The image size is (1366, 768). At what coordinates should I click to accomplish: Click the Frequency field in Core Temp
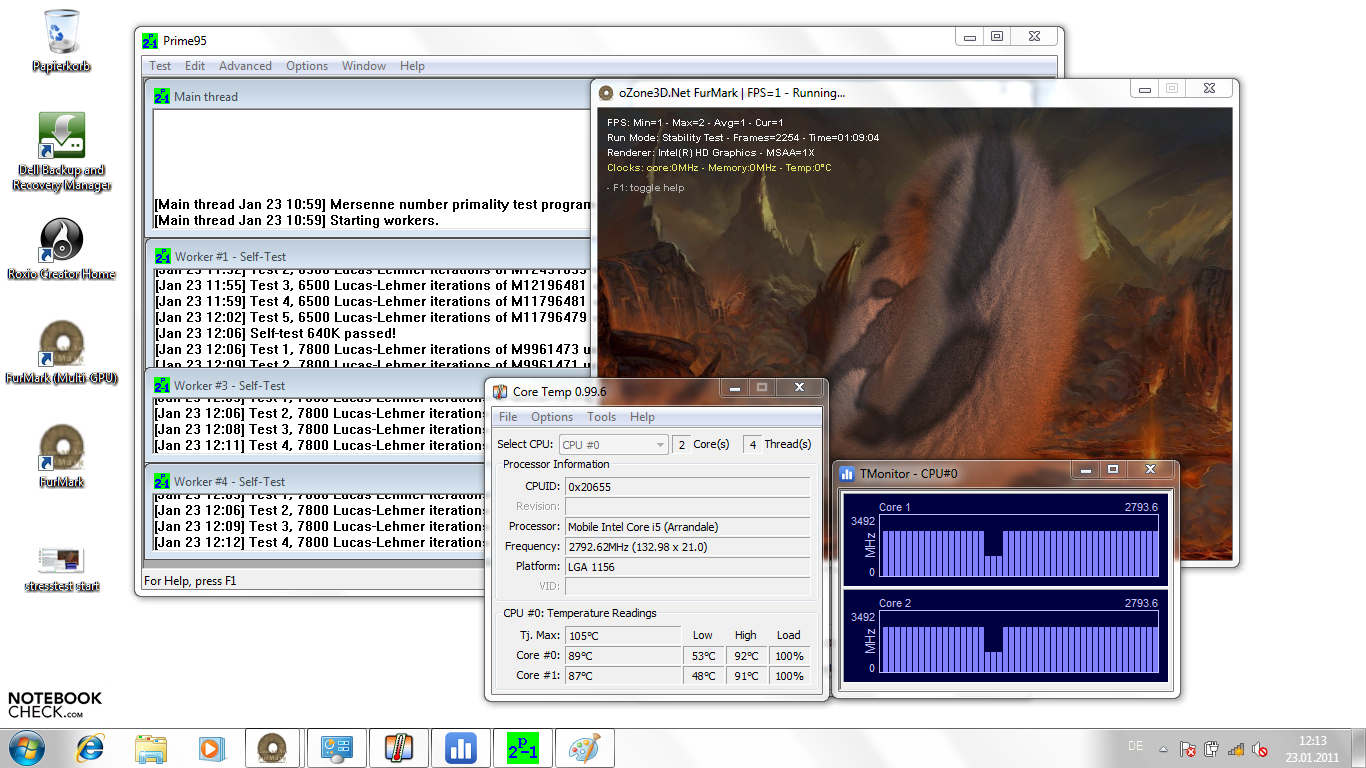click(687, 546)
